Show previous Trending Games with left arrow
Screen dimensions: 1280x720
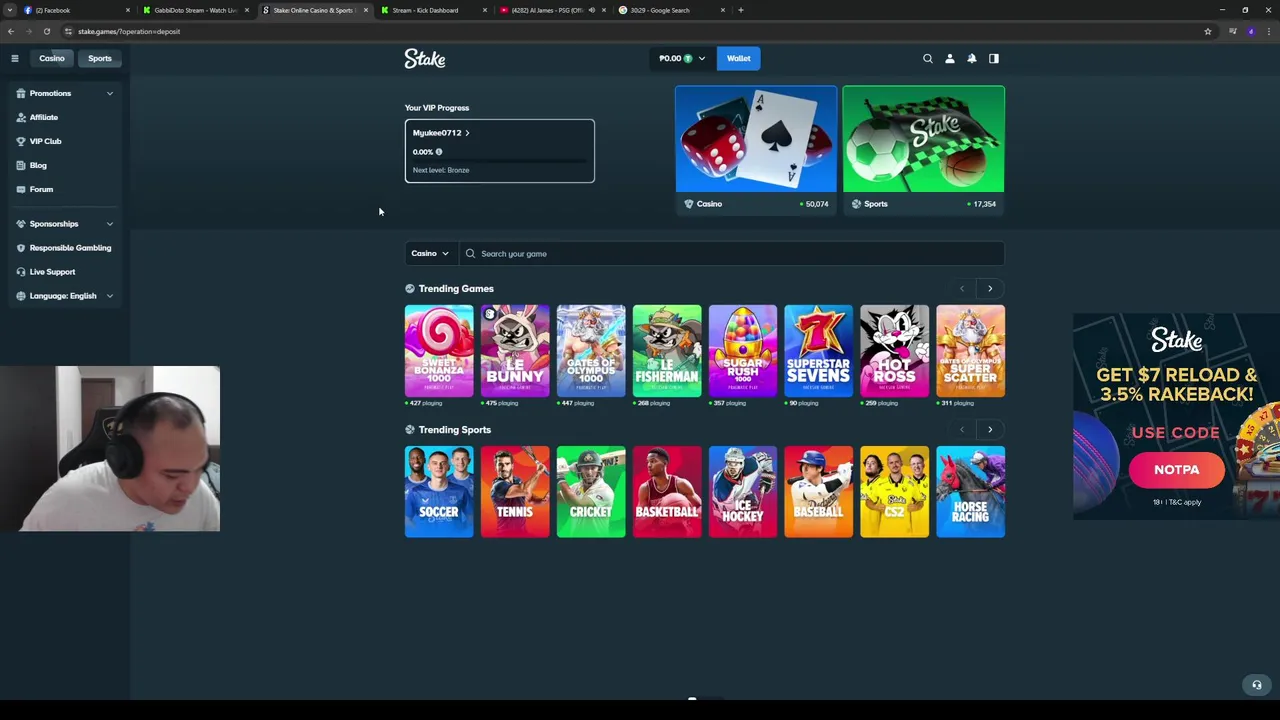point(962,289)
